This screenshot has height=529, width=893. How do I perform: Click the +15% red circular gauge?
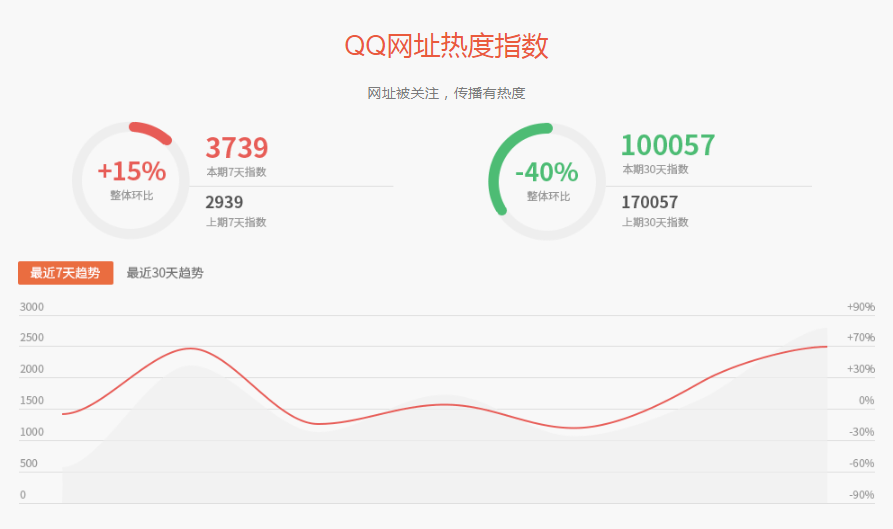click(130, 180)
